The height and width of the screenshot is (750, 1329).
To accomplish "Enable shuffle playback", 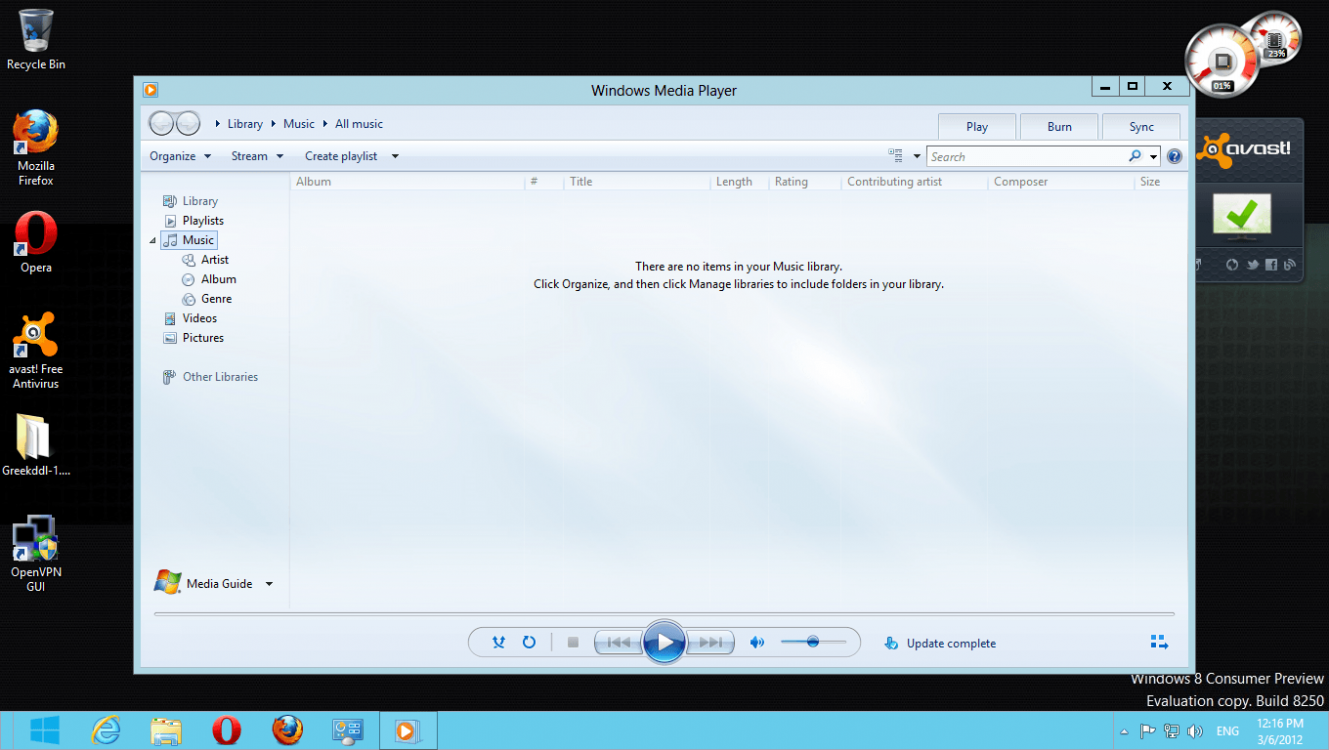I will pos(499,642).
